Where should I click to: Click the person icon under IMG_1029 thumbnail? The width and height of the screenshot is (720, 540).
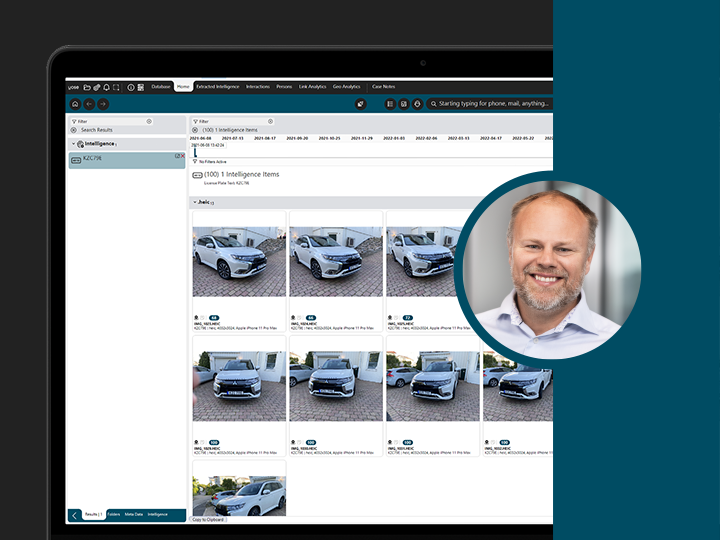click(196, 442)
